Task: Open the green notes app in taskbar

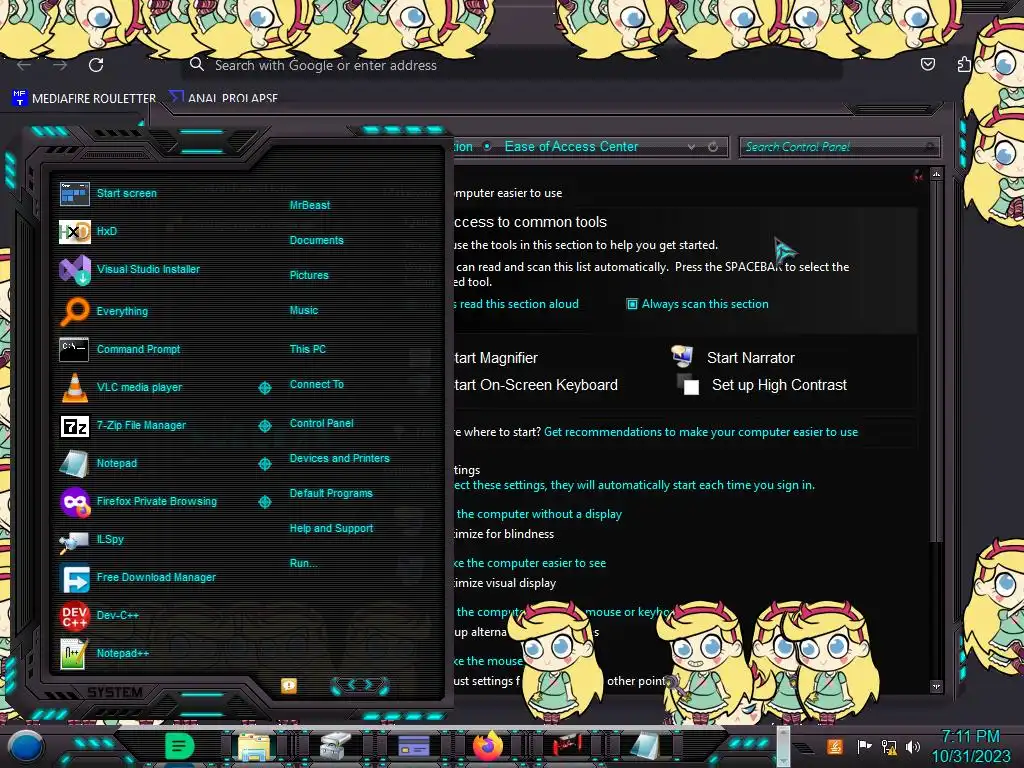Action: [179, 746]
